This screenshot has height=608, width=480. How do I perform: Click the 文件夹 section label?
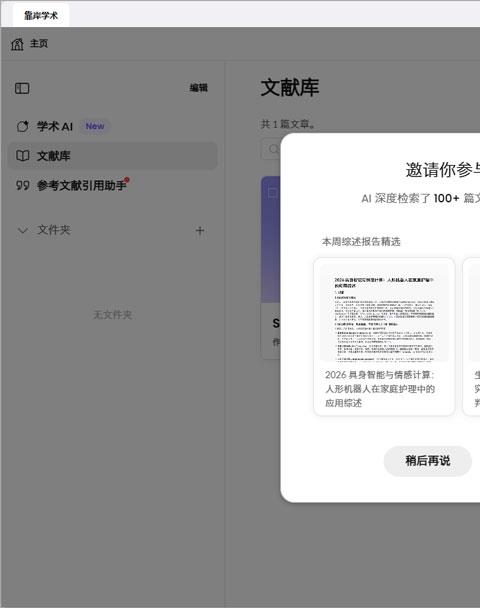(x=54, y=230)
